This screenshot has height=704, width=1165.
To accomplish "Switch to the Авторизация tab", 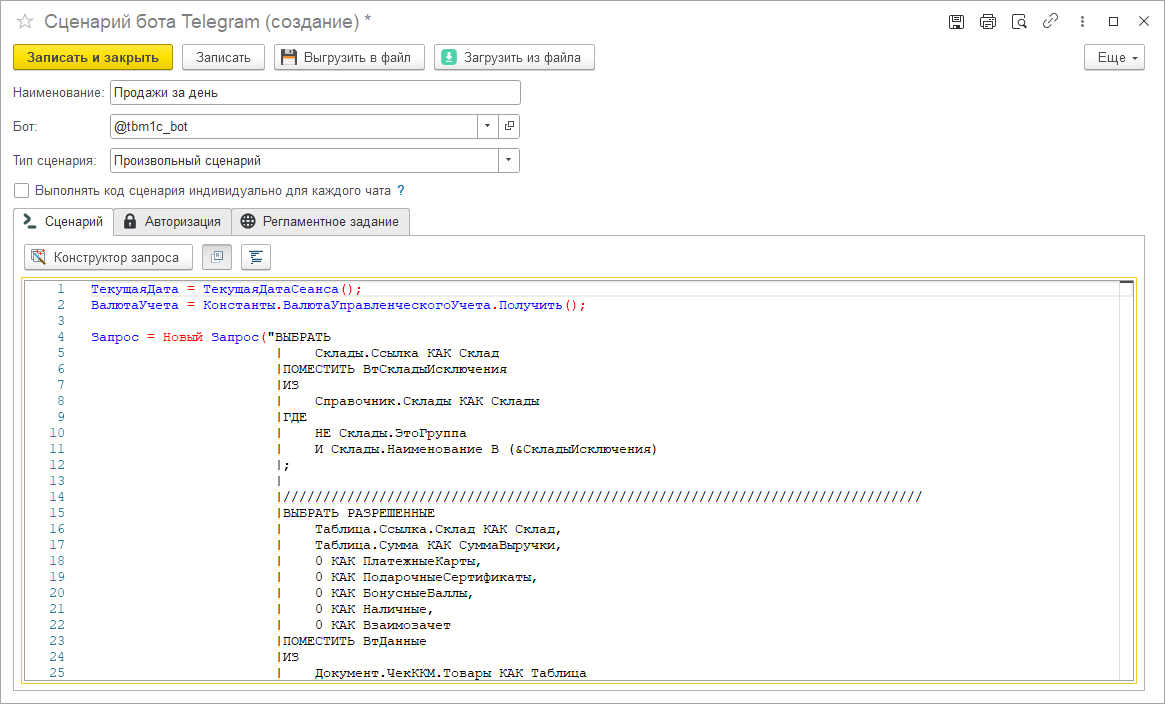I will (172, 221).
